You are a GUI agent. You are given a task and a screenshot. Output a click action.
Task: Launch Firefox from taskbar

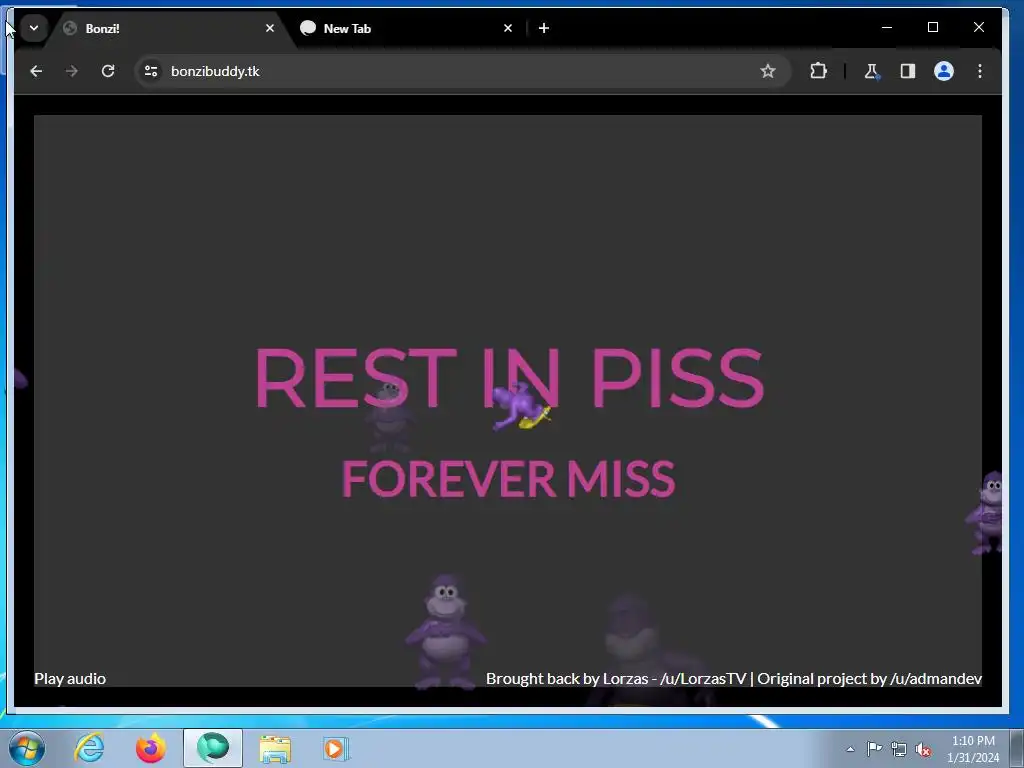(x=150, y=748)
